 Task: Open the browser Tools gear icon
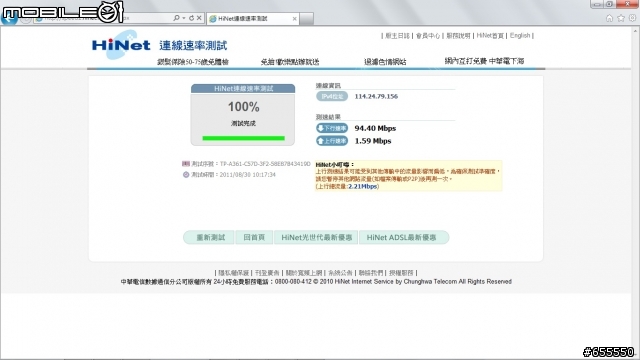(x=632, y=18)
